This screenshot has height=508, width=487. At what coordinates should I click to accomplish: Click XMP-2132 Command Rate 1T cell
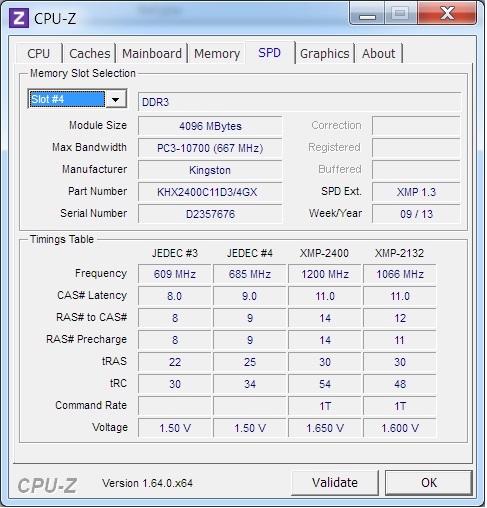[x=400, y=406]
